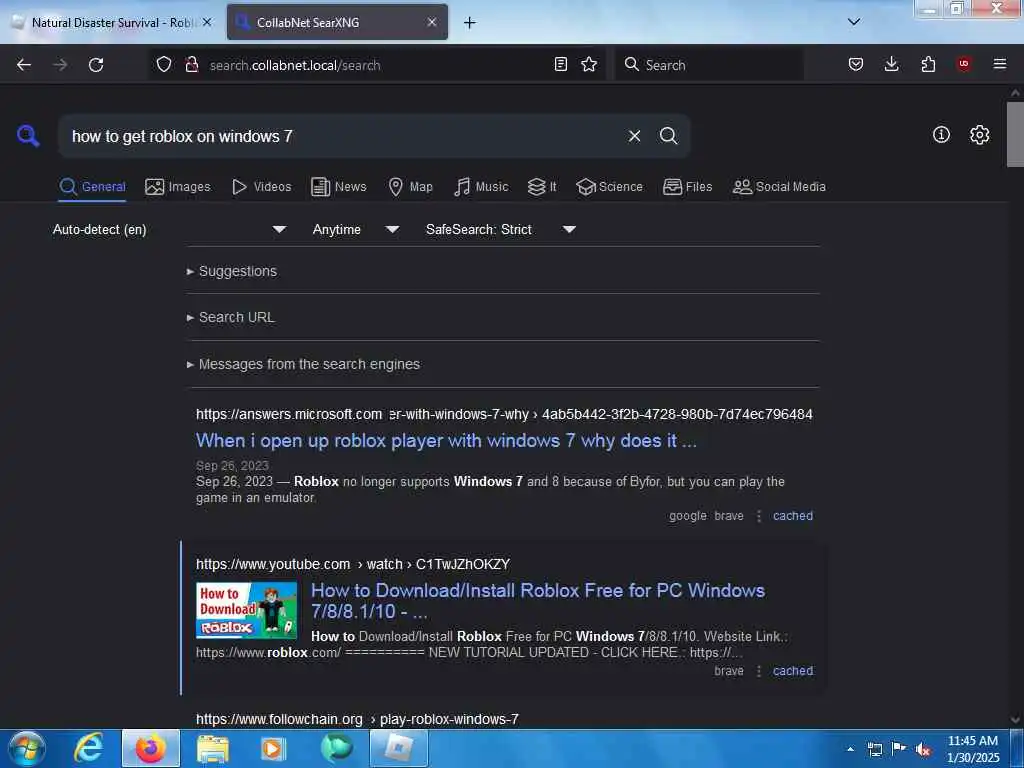The width and height of the screenshot is (1024, 768).
Task: Select the General search category
Action: click(92, 187)
